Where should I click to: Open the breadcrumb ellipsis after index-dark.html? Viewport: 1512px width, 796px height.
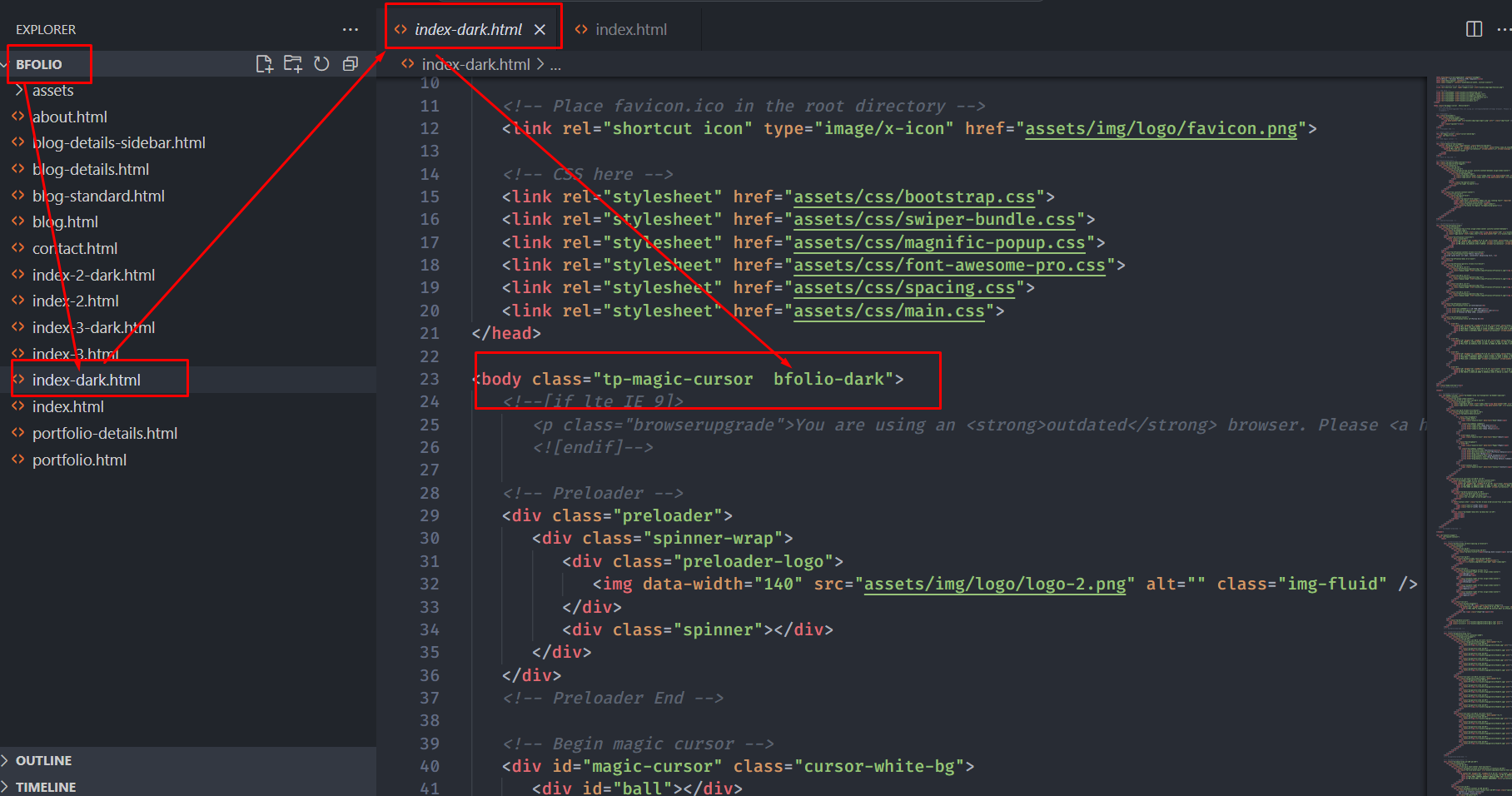[555, 65]
